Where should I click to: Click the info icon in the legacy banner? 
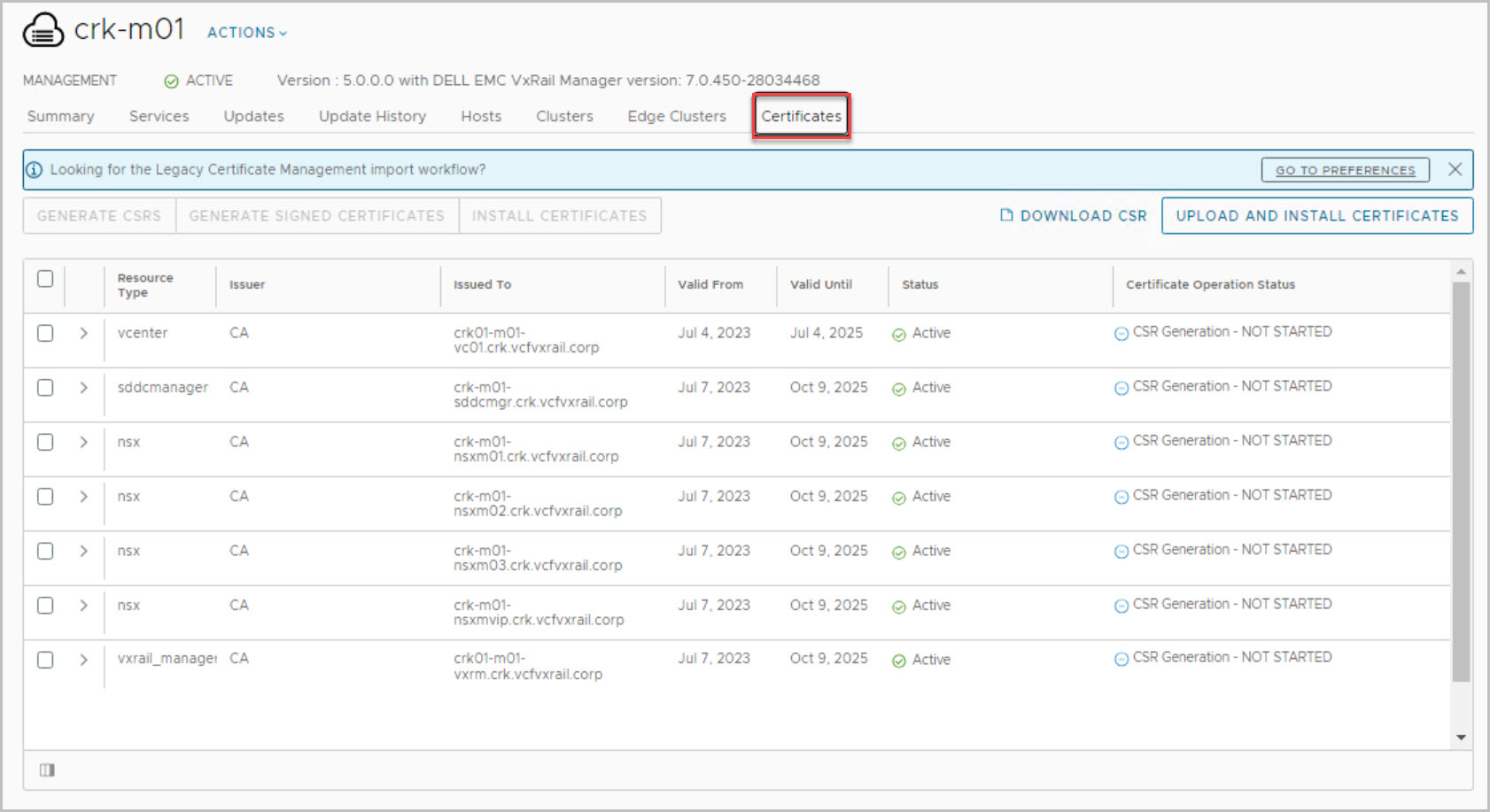(x=35, y=170)
